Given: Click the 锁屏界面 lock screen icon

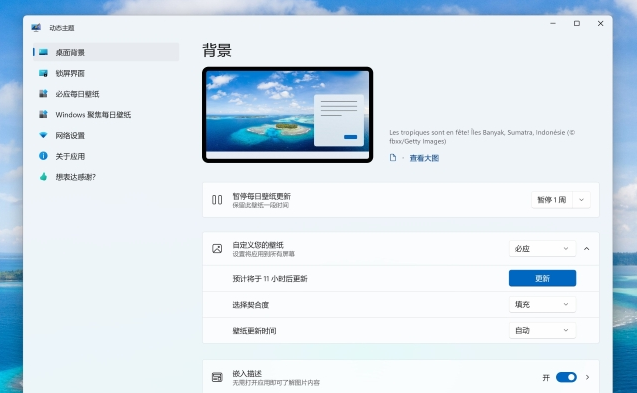Looking at the screenshot, I should (x=43, y=73).
